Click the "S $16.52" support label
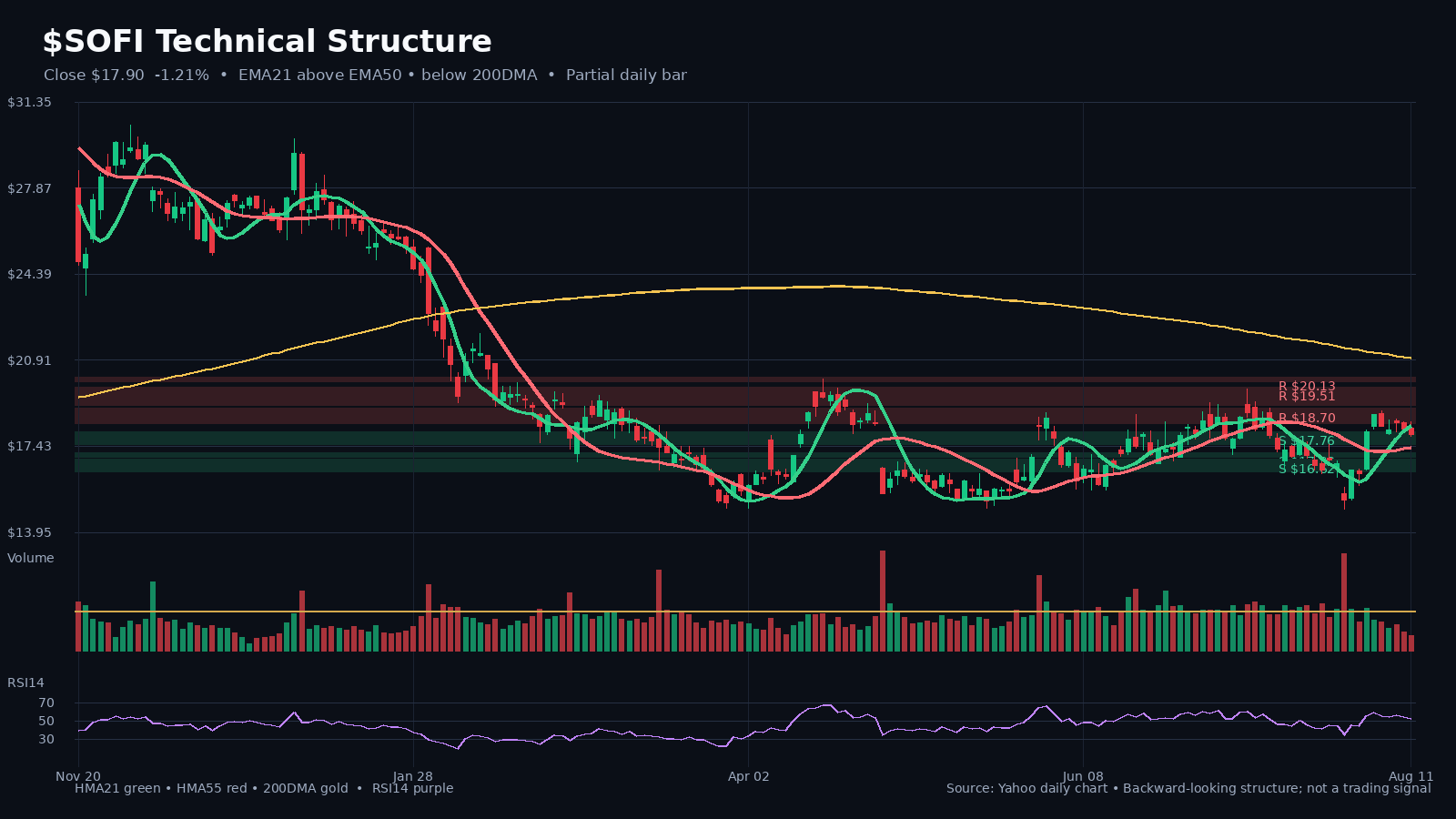Viewport: 1456px width, 819px height. click(1307, 469)
